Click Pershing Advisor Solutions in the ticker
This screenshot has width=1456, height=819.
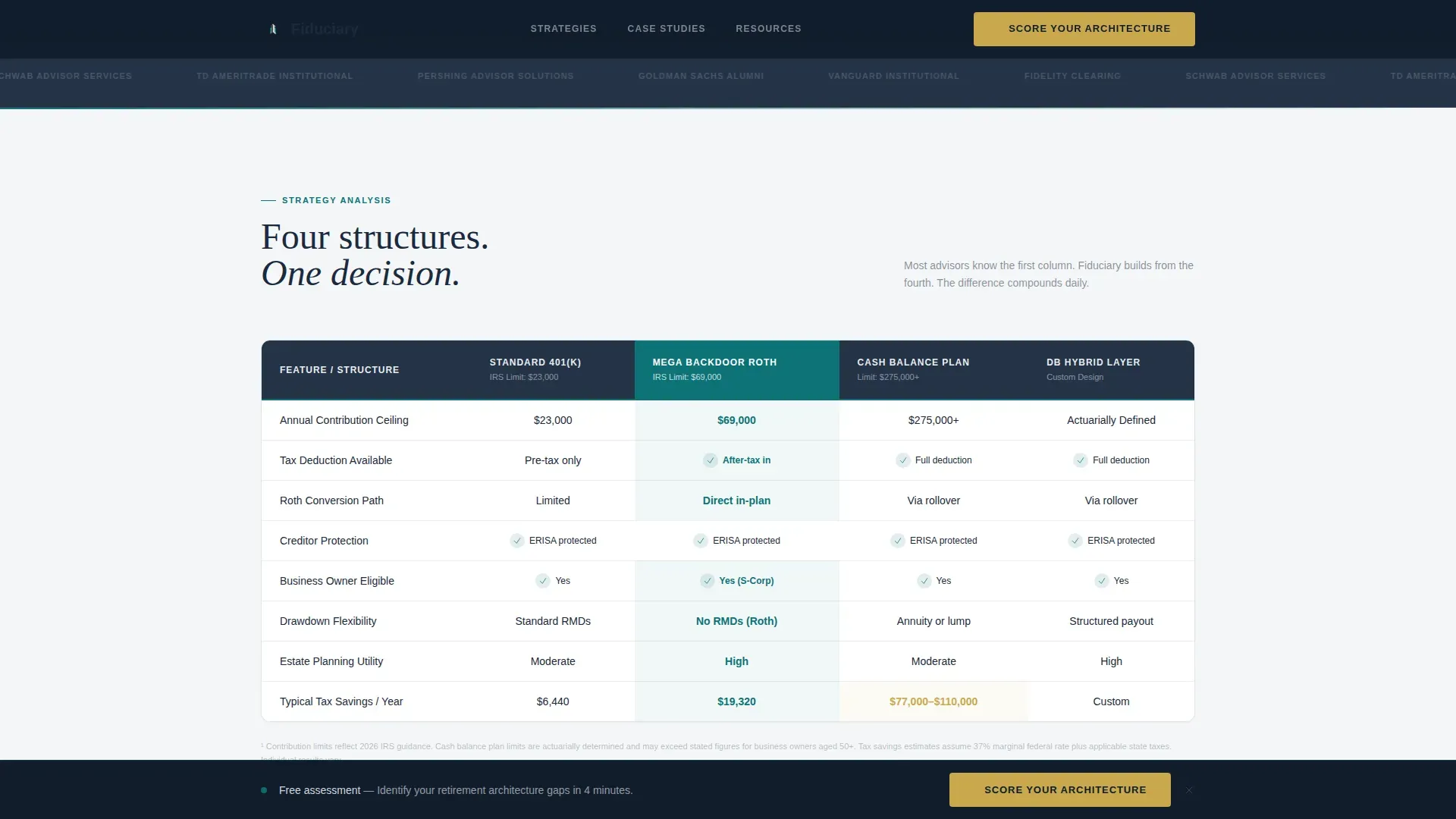(495, 76)
